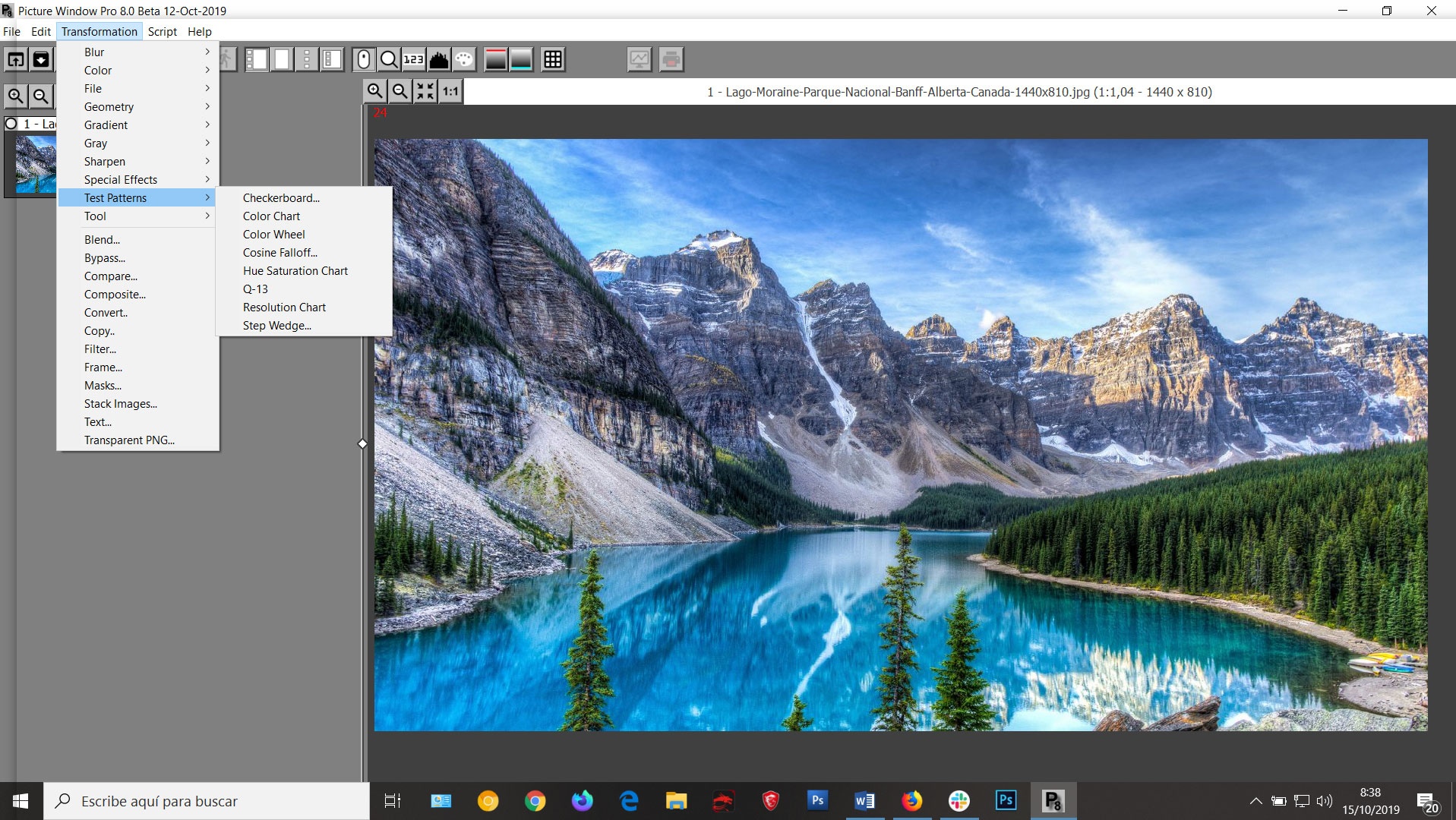Click the vertical dots layout icon
The width and height of the screenshot is (1456, 820).
tap(307, 59)
